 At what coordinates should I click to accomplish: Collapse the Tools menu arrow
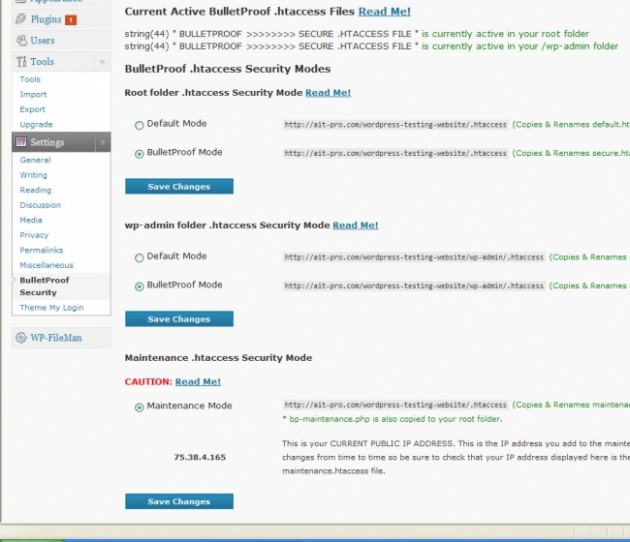[102, 62]
